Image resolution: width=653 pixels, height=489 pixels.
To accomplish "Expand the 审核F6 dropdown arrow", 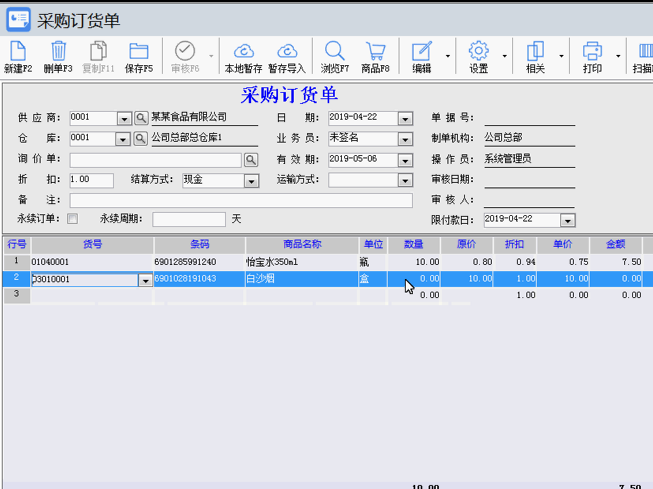I will (x=211, y=56).
